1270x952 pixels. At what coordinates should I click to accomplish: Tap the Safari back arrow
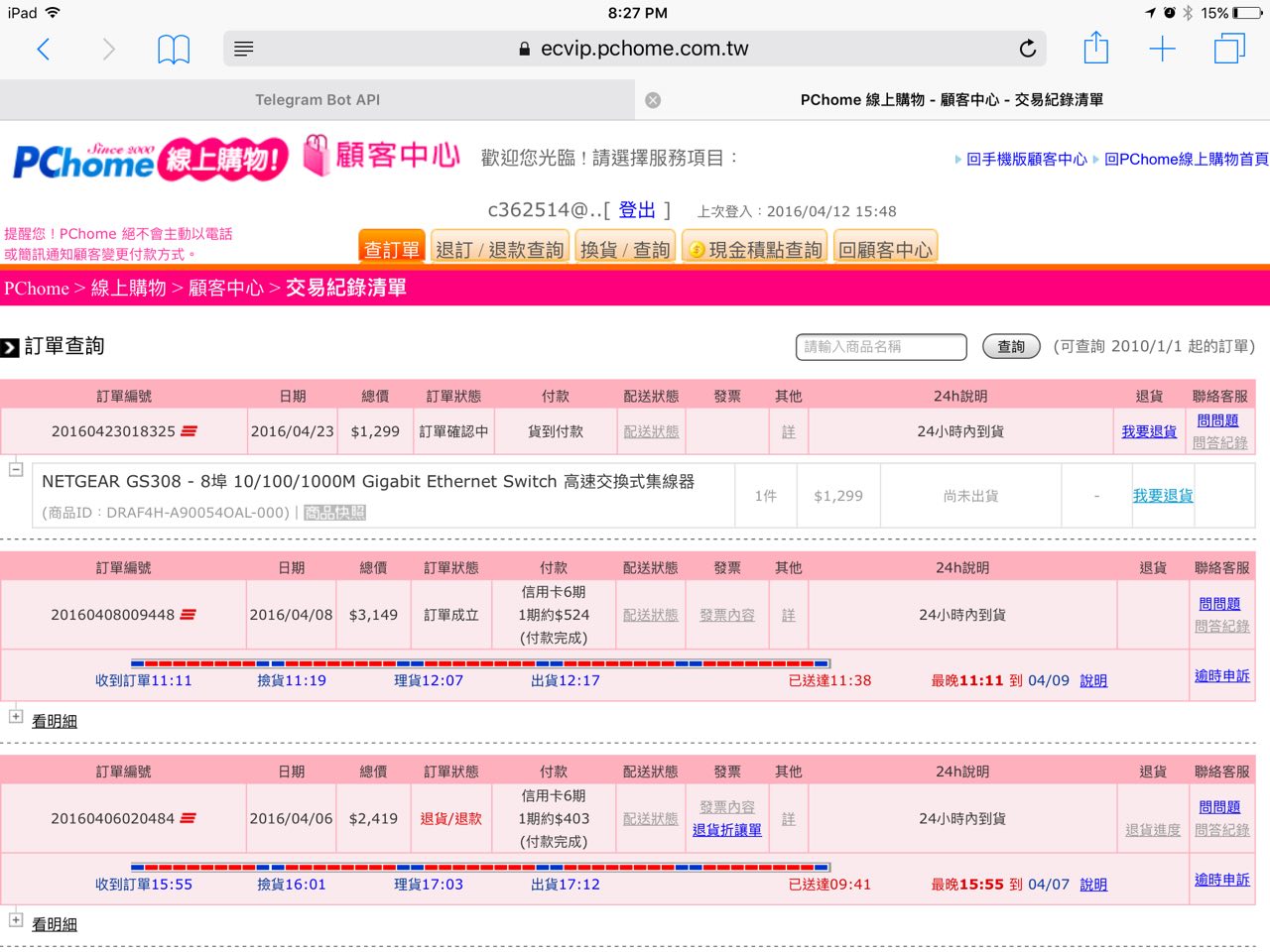[x=43, y=49]
